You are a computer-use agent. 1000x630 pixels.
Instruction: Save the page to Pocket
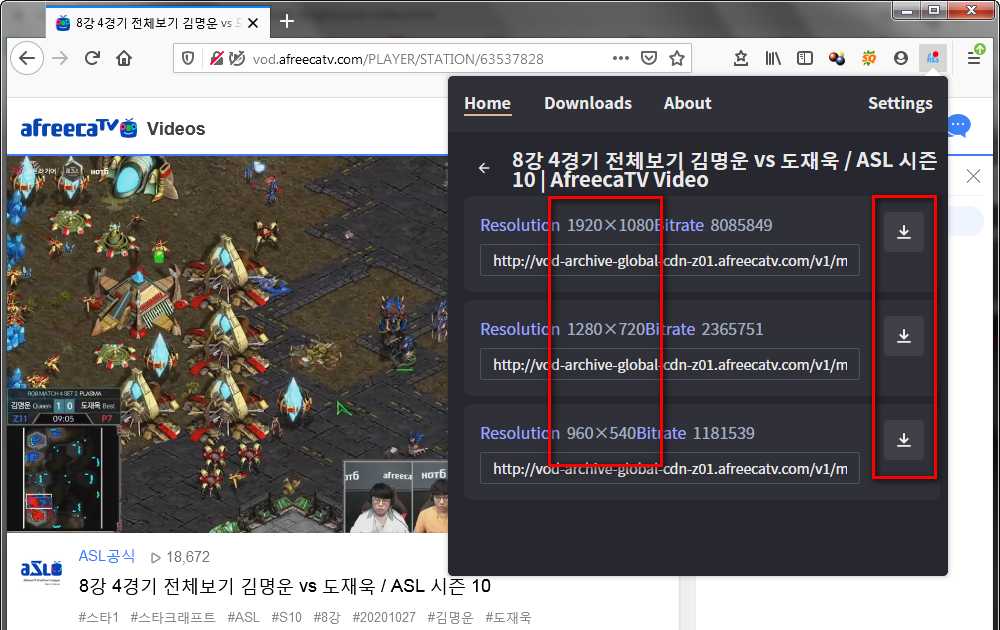[649, 59]
